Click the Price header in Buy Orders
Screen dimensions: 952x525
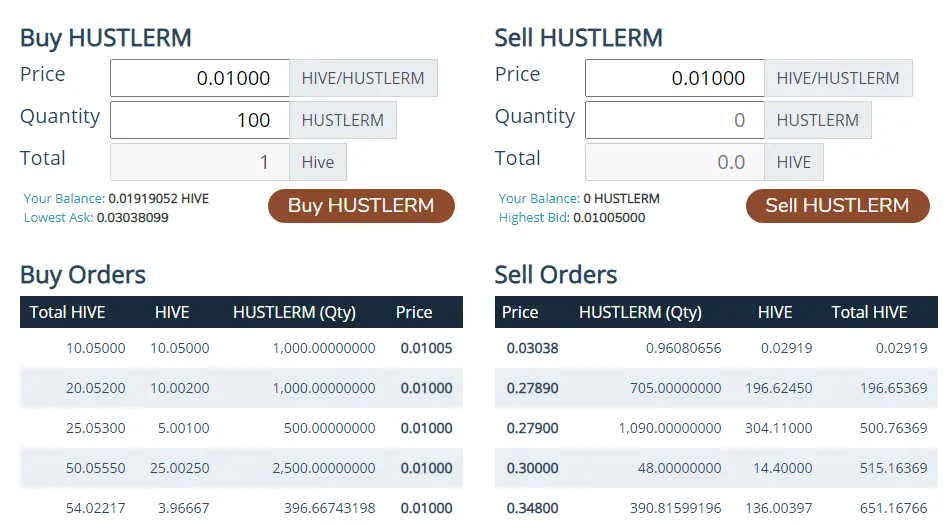pyautogui.click(x=414, y=312)
